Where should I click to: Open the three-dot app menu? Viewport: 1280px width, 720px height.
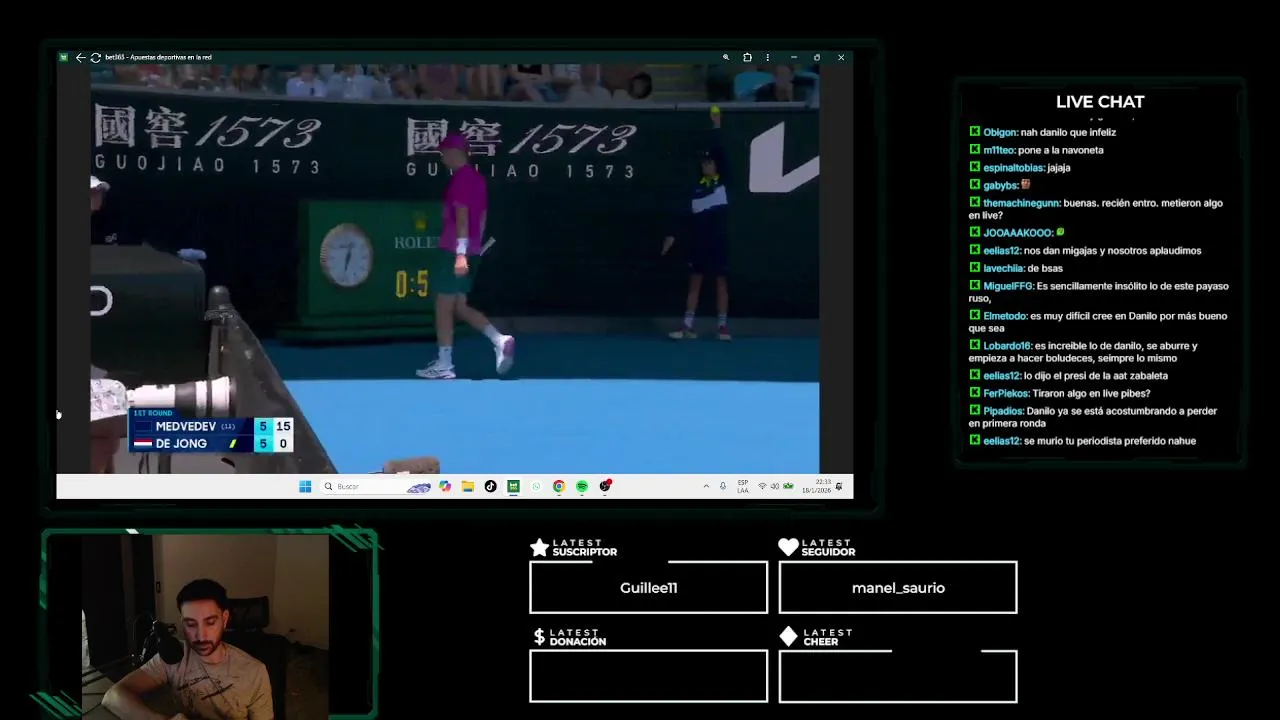click(x=768, y=57)
